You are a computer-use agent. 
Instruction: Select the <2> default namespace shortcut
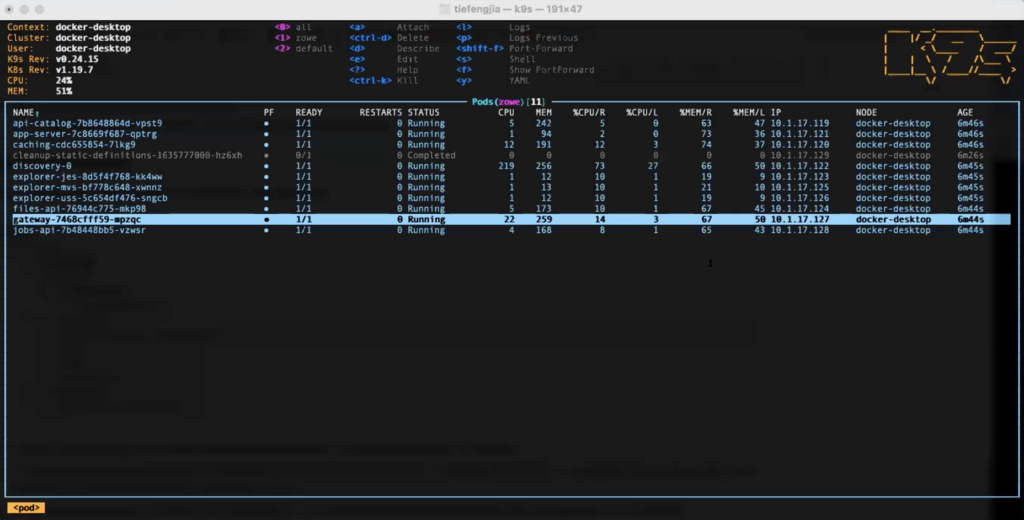(304, 48)
